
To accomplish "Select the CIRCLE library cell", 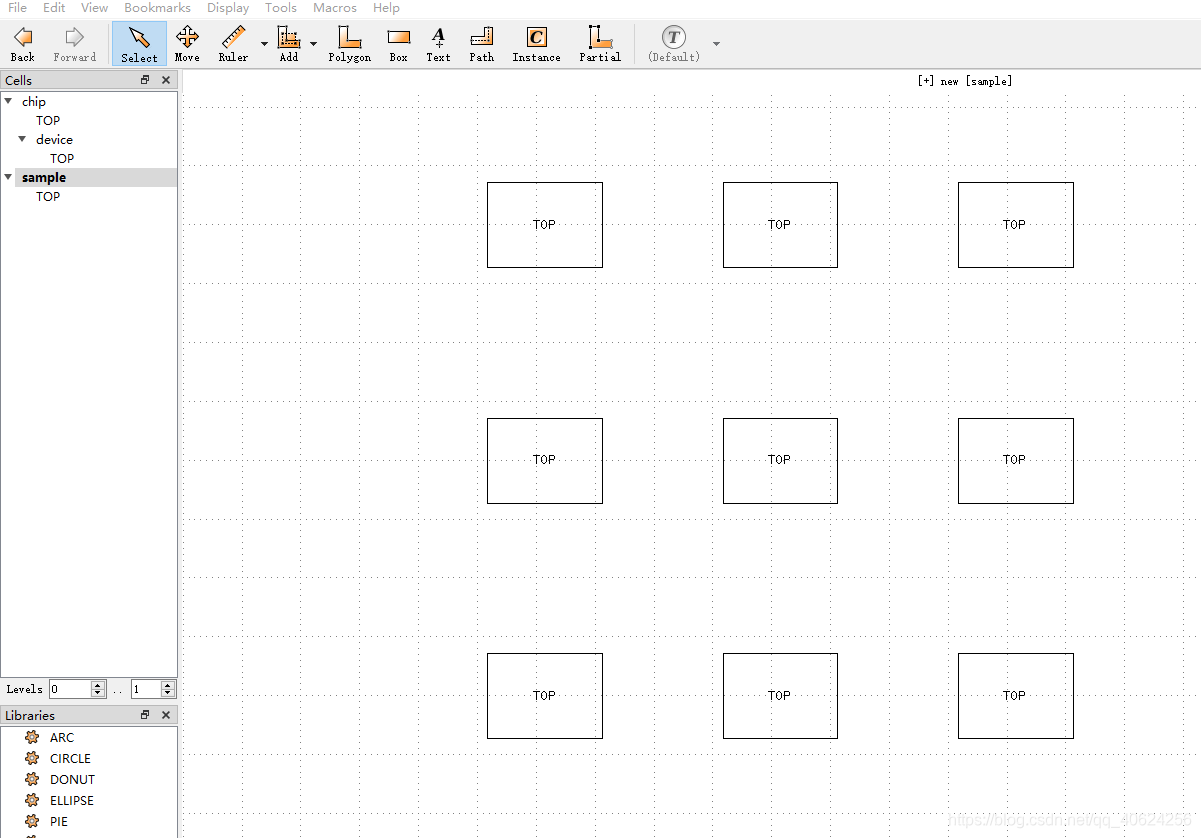I will pyautogui.click(x=70, y=758).
